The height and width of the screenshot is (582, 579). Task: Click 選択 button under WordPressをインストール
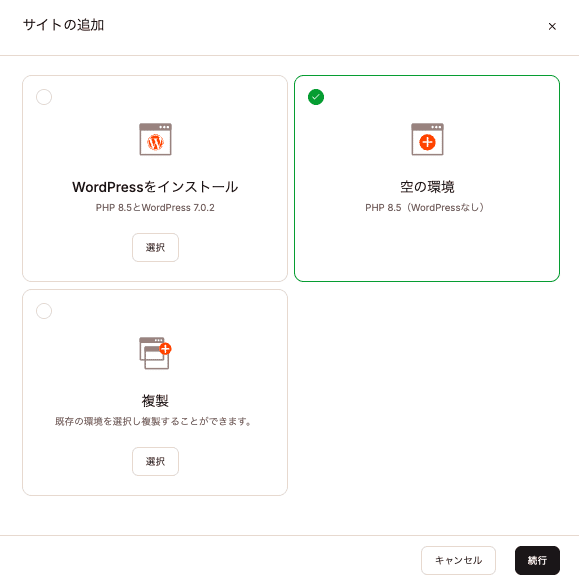point(155,247)
